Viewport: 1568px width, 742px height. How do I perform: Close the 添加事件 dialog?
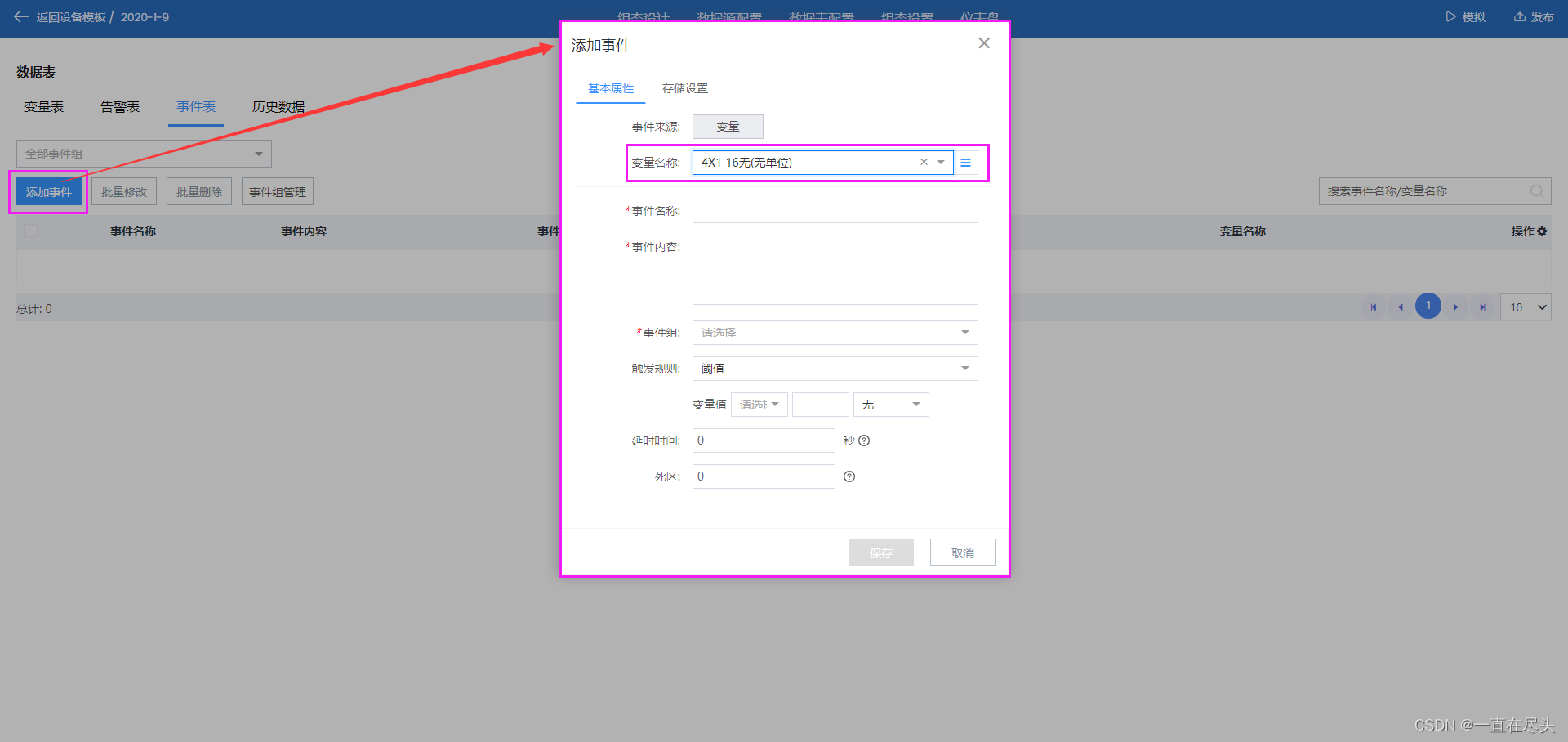984,43
